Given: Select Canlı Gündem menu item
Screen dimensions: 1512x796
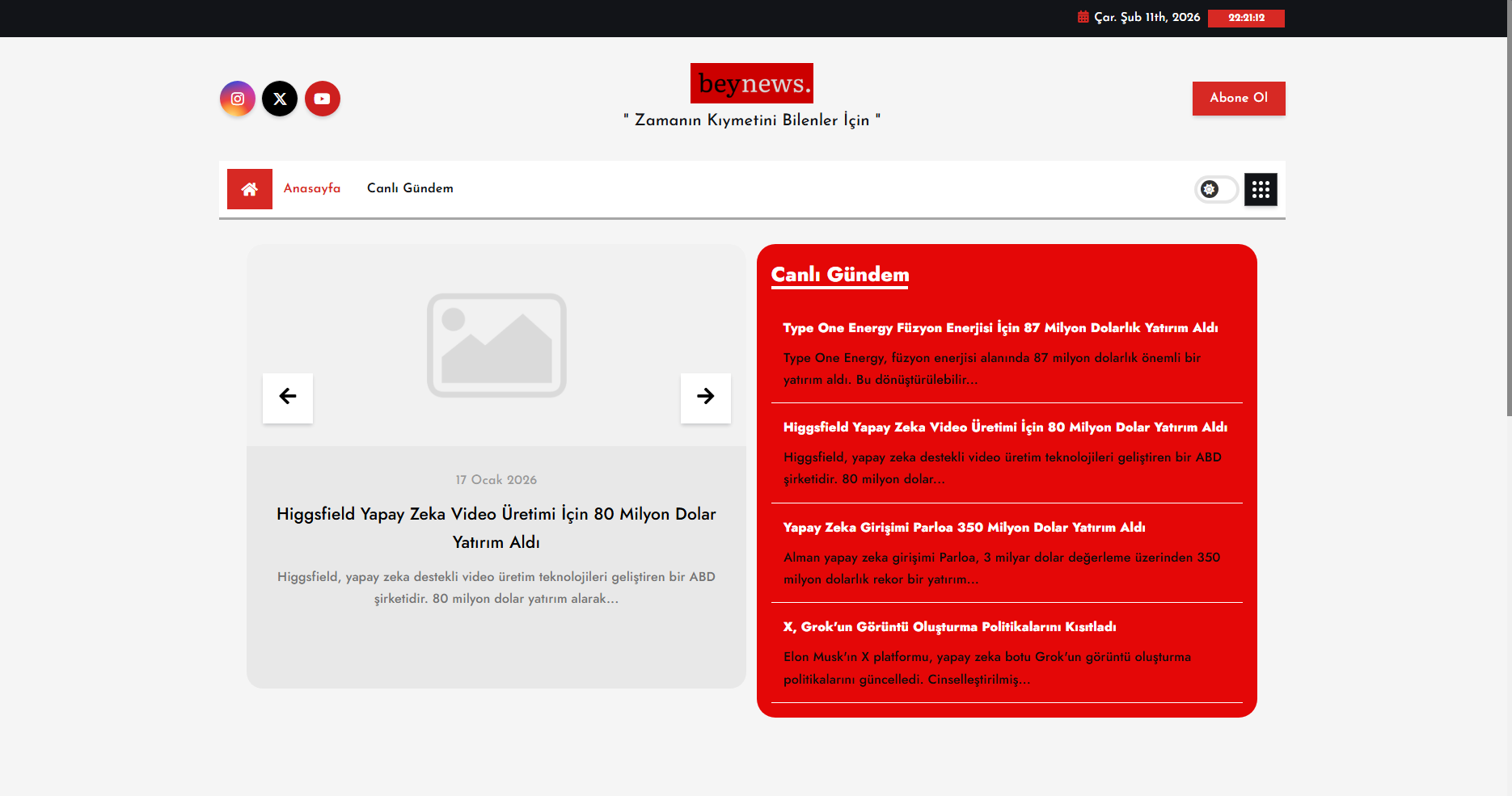Looking at the screenshot, I should tap(410, 188).
